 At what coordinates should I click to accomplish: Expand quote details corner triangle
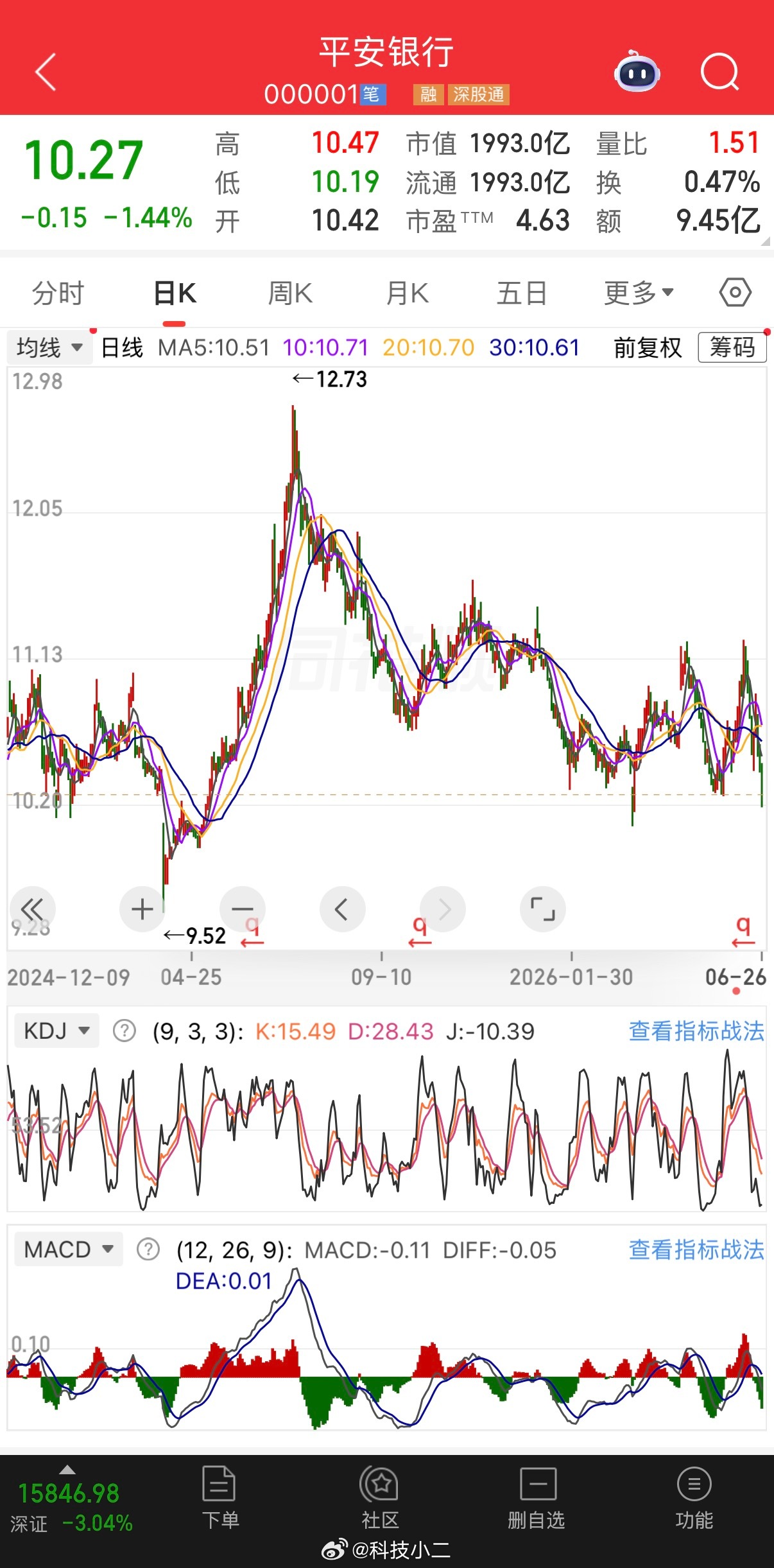(x=765, y=241)
